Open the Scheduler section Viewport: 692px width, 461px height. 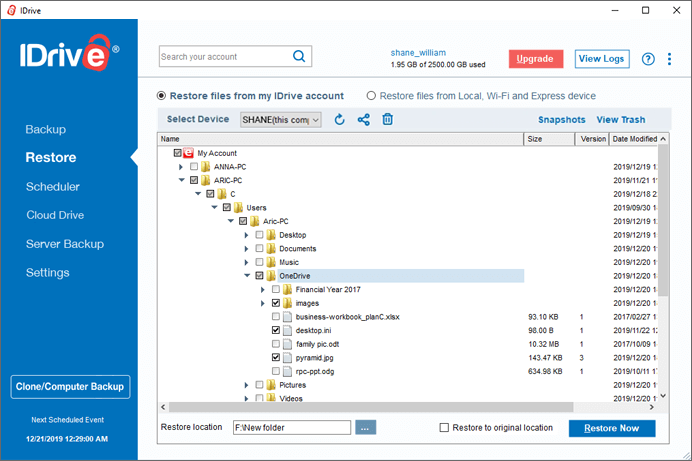pos(53,187)
